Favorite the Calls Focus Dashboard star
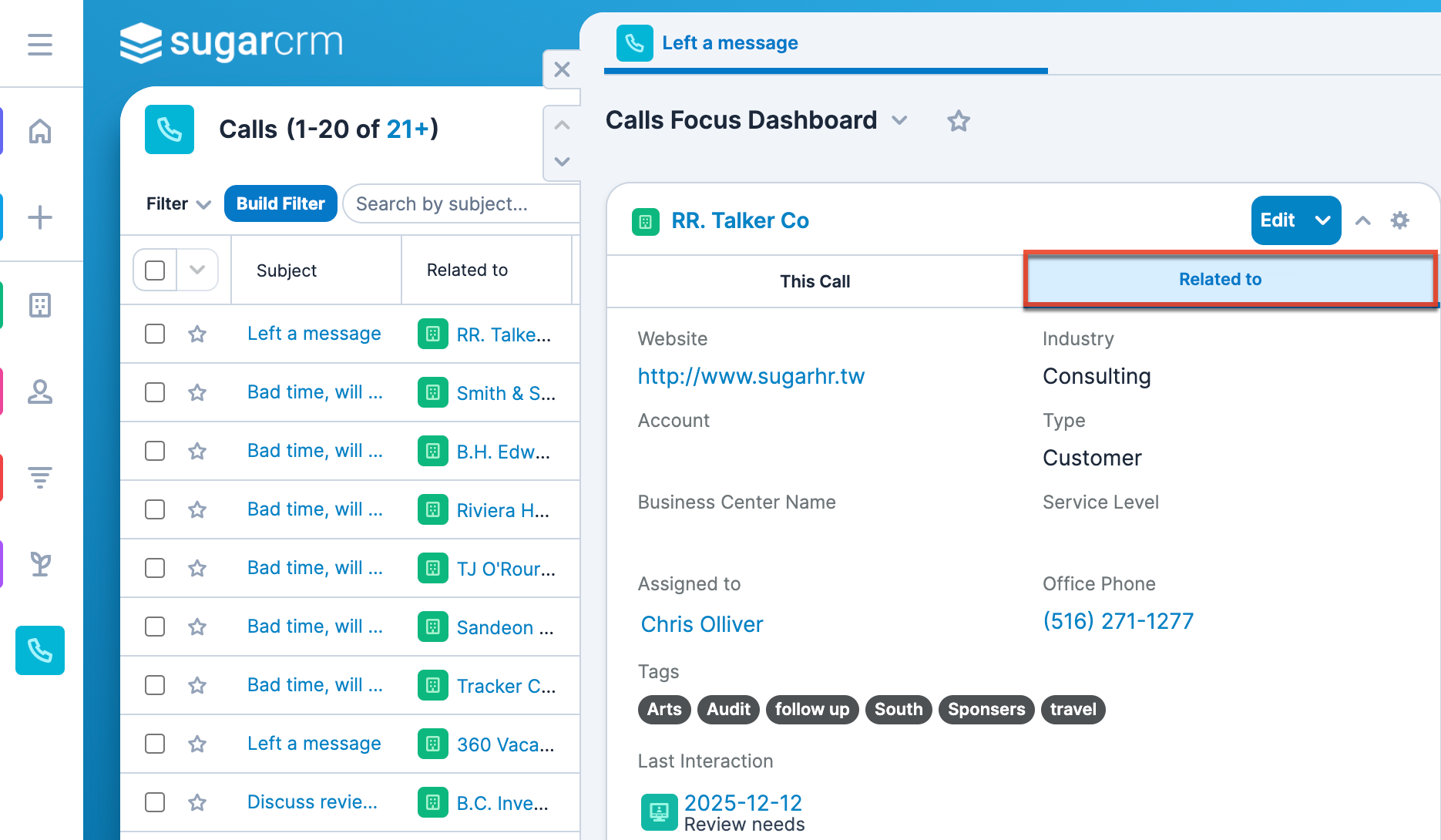Screen dimensions: 1441x840 pyautogui.click(x=959, y=121)
